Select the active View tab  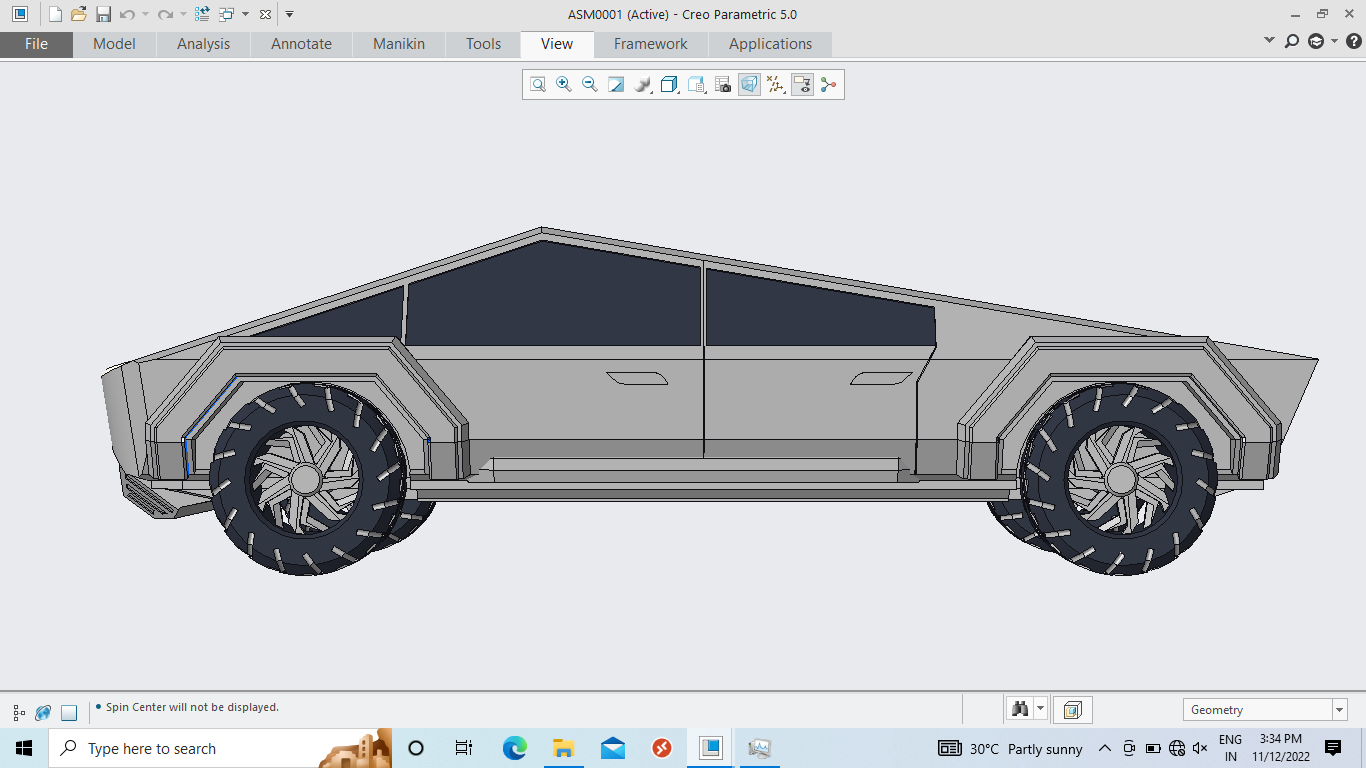coord(557,44)
